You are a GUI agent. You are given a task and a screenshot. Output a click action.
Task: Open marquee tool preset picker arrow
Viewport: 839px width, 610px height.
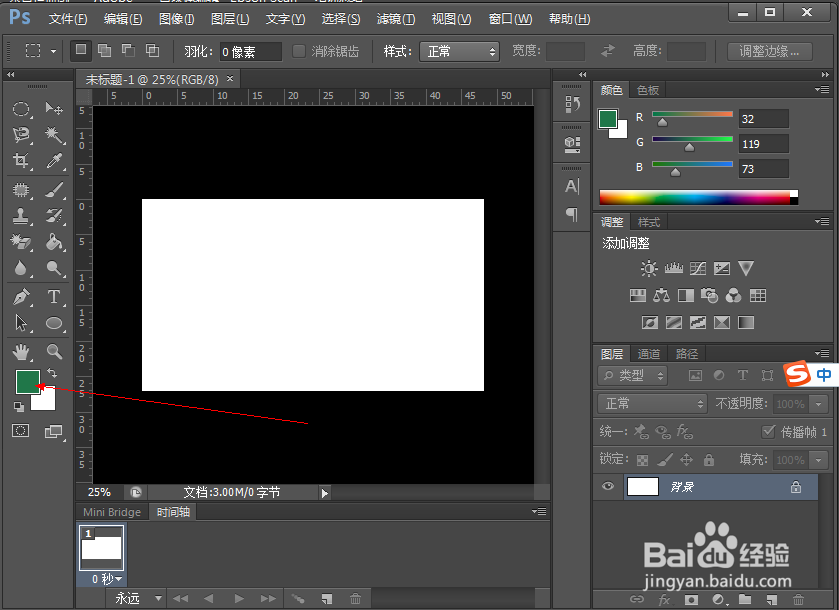click(x=53, y=51)
